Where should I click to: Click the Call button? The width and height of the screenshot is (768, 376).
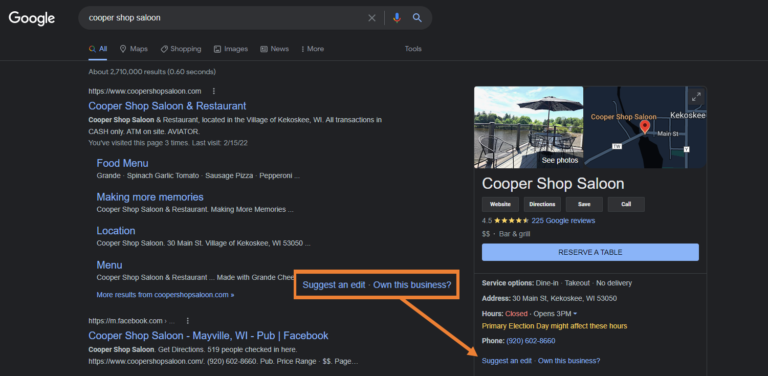pyautogui.click(x=626, y=204)
